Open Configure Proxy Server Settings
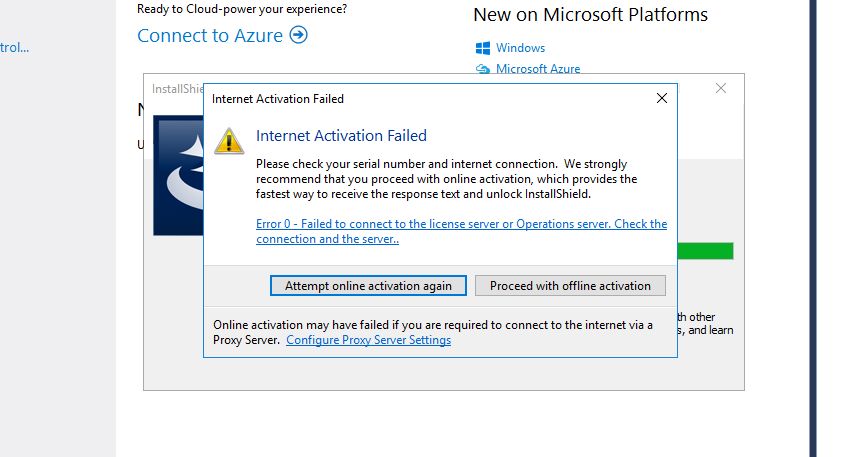This screenshot has width=865, height=457. point(368,340)
